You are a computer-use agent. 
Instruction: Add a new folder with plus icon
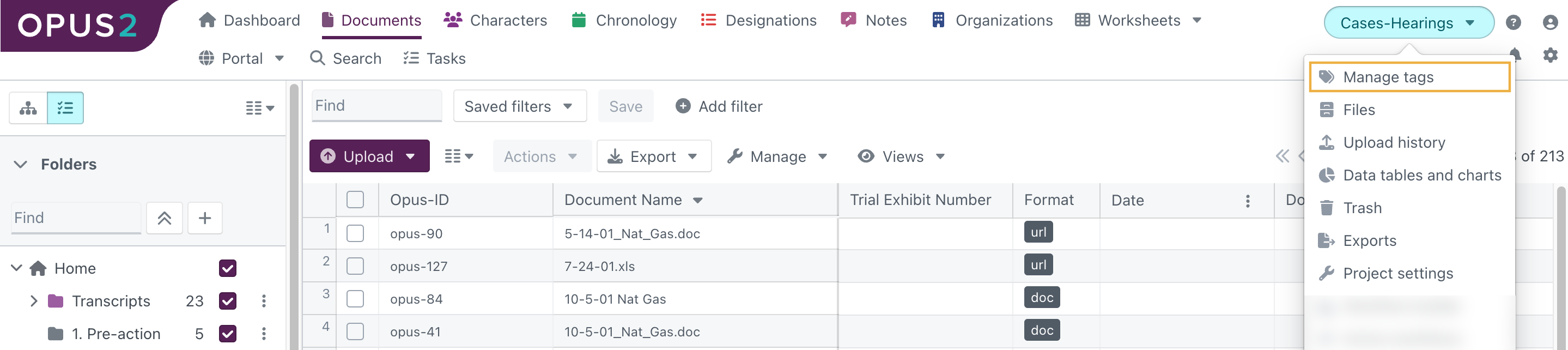(x=204, y=218)
